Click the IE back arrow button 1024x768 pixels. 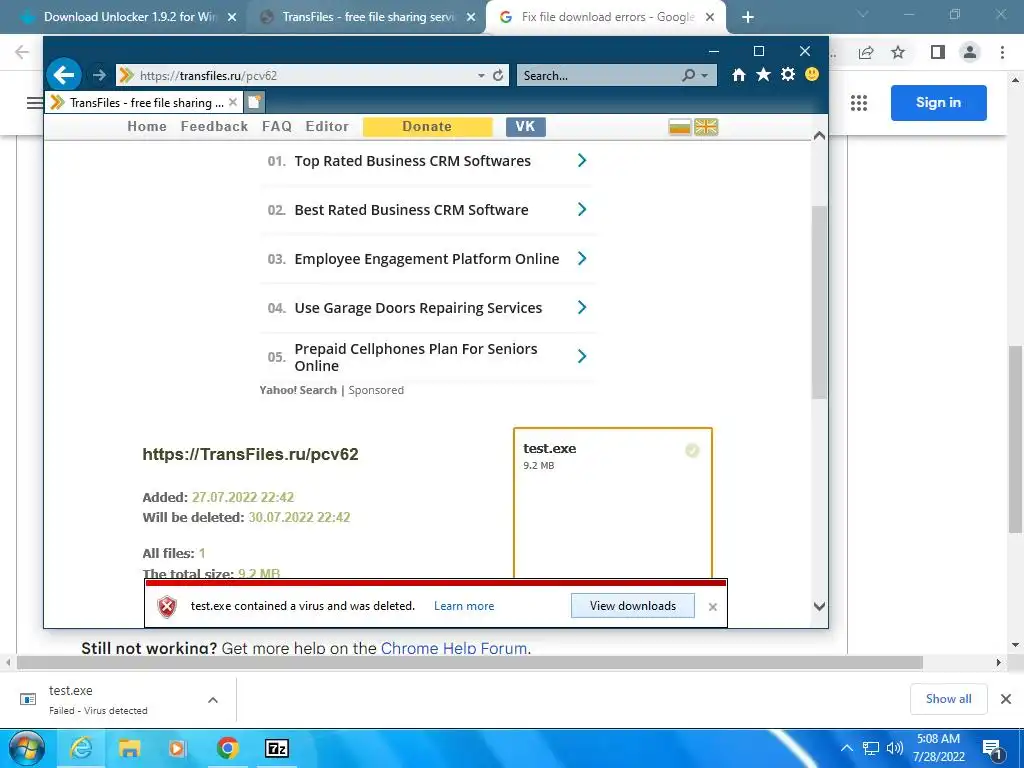point(64,75)
